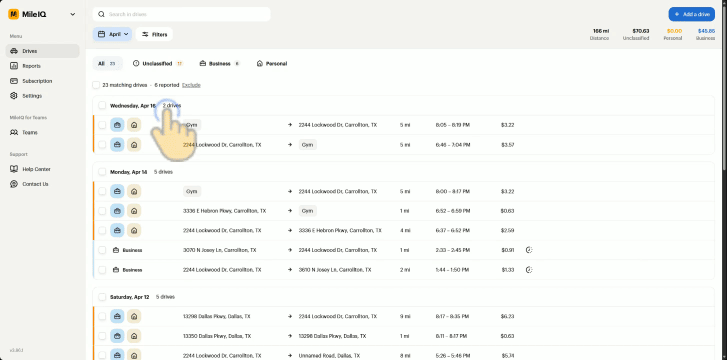The image size is (727, 360).
Task: Click home icon on 6:37 – 6:52 PM drive
Action: click(x=134, y=230)
